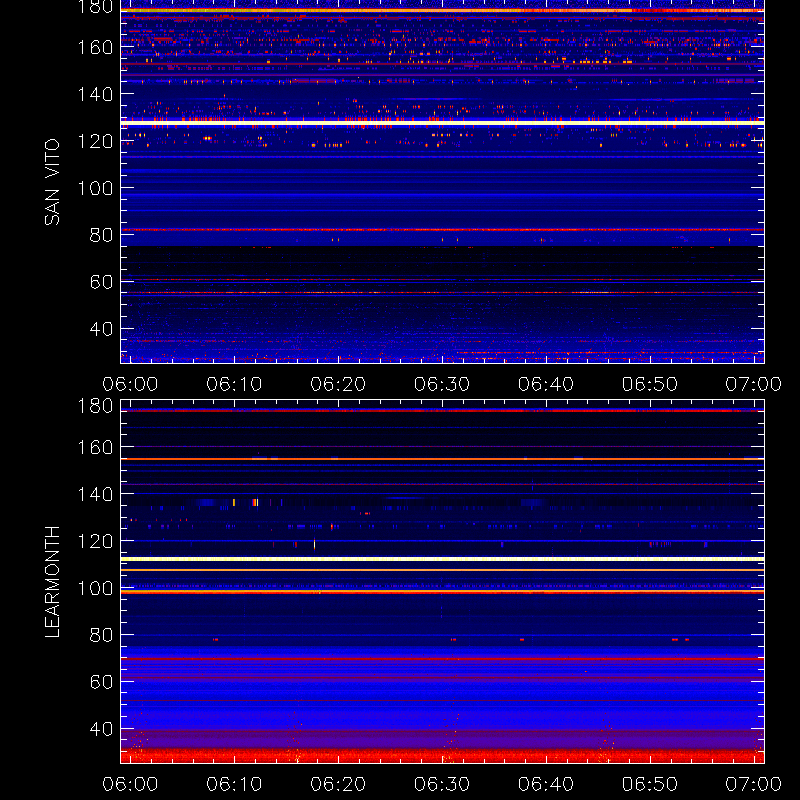The image size is (800, 800).
Task: Click 06:30 time label under Learmonth plot
Action: (442, 784)
